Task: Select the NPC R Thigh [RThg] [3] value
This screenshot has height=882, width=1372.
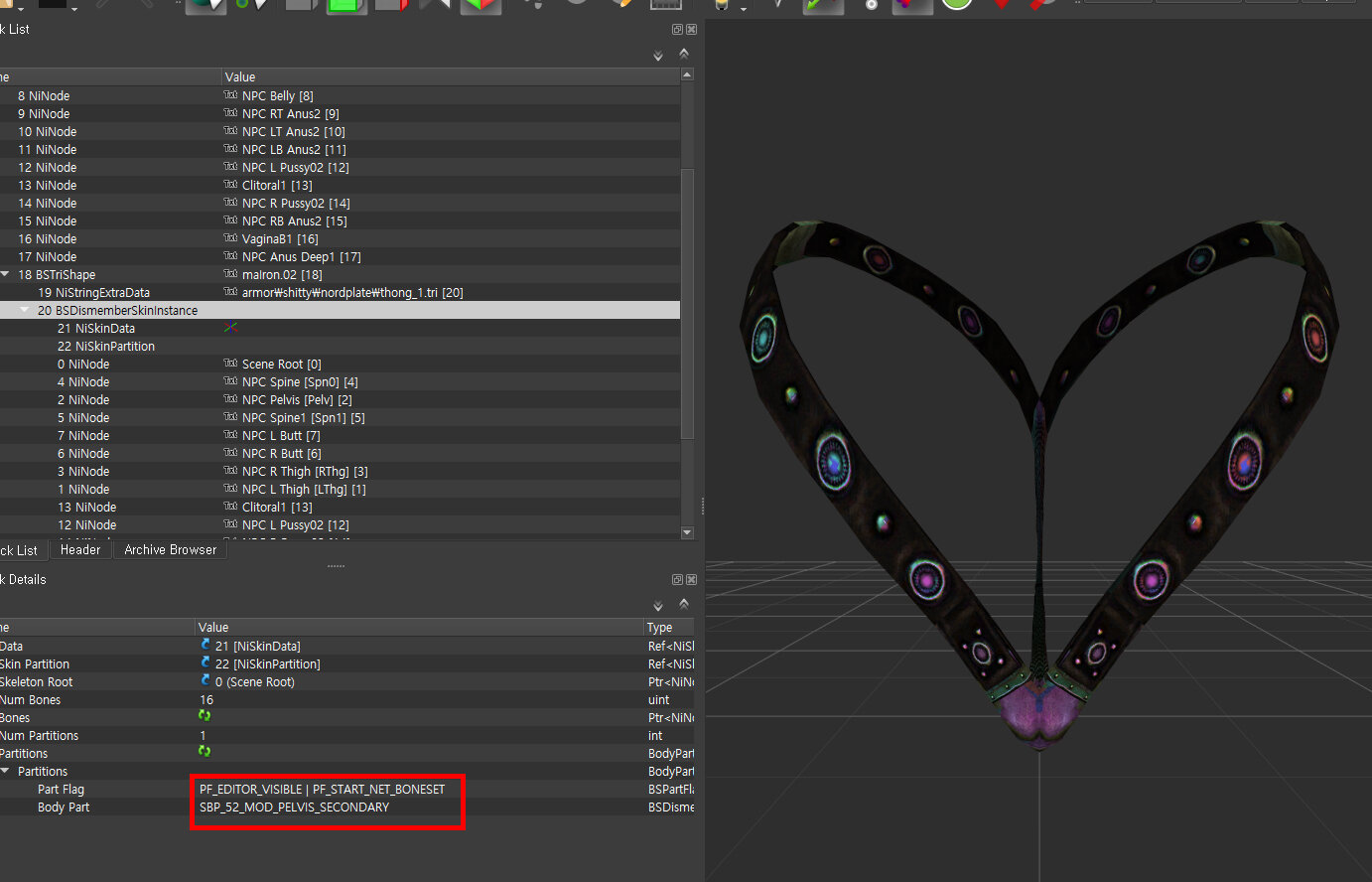Action: pos(305,472)
